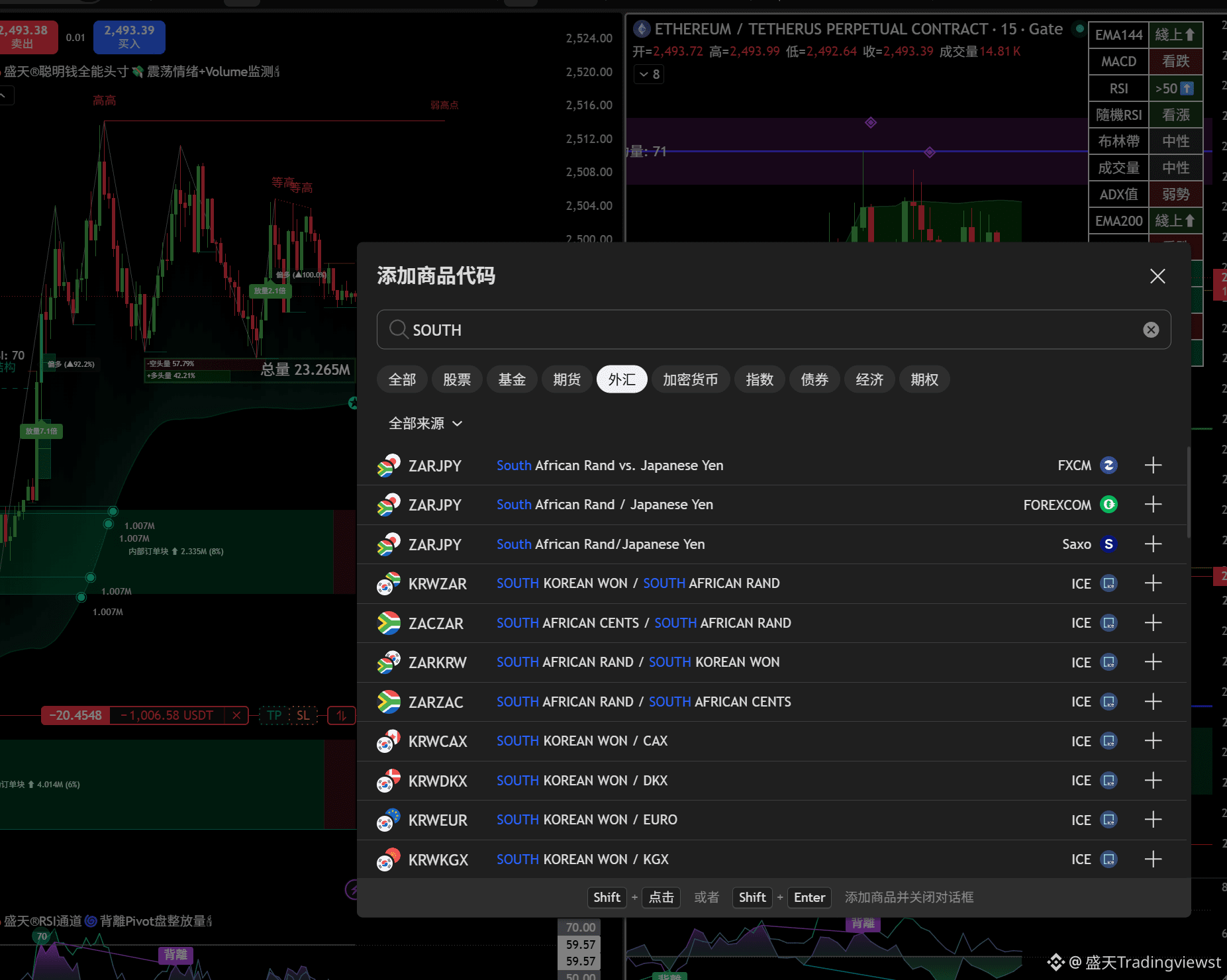1227x980 pixels.
Task: Select South African Rand / Japanese Yen FOREXCOM
Action: pyautogui.click(x=771, y=505)
